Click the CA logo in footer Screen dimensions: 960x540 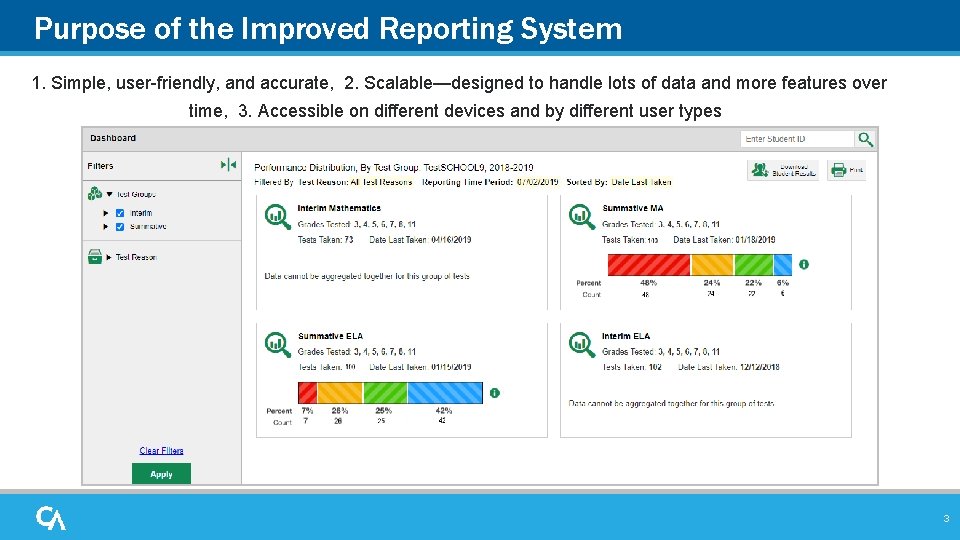pyautogui.click(x=51, y=518)
